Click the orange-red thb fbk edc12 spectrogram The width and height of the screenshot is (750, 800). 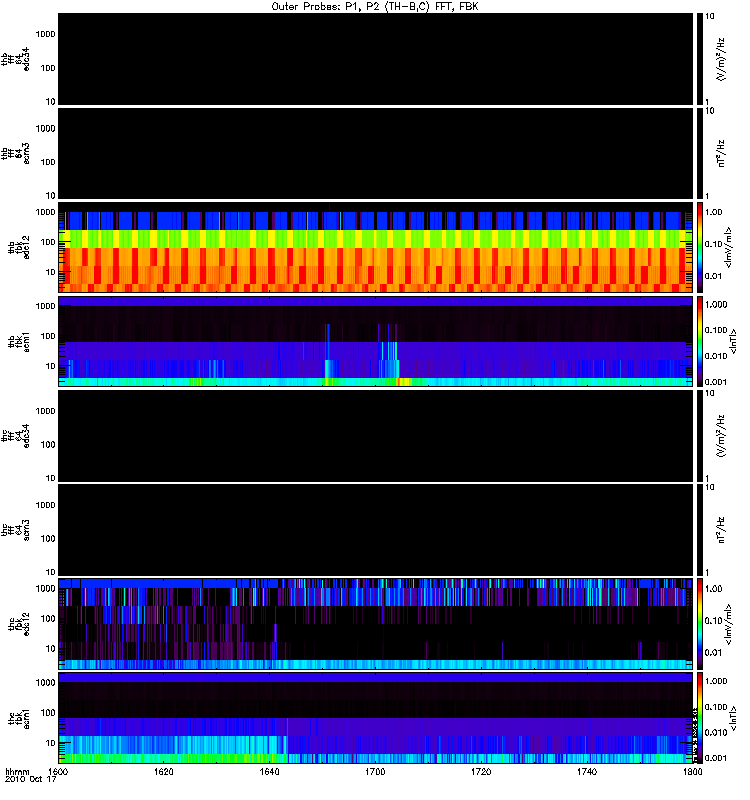click(x=375, y=247)
